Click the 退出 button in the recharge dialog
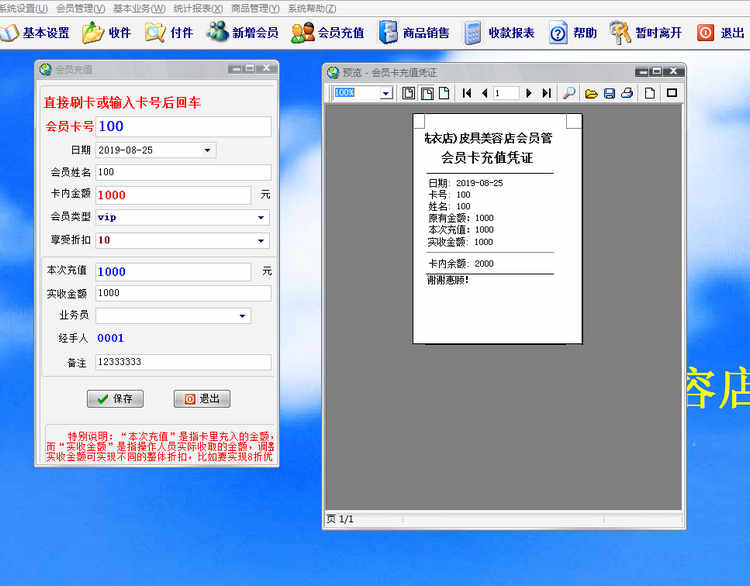Viewport: 750px width, 586px height. point(202,399)
